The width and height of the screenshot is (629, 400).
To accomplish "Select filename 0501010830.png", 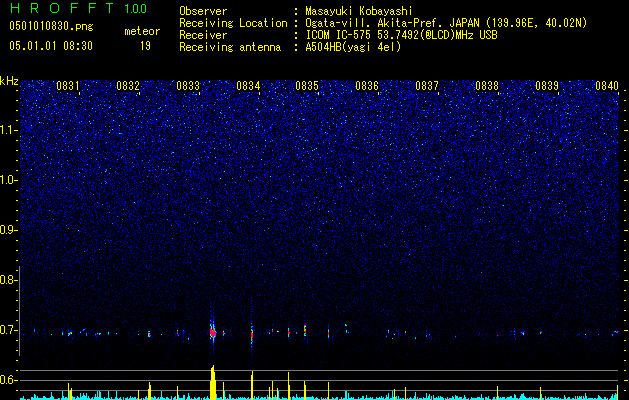I will click(51, 26).
